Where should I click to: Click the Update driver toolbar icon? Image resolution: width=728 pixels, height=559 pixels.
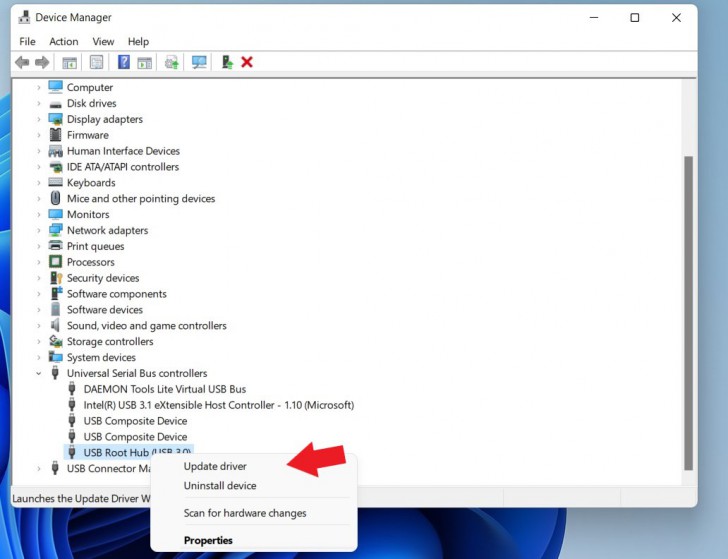point(172,62)
